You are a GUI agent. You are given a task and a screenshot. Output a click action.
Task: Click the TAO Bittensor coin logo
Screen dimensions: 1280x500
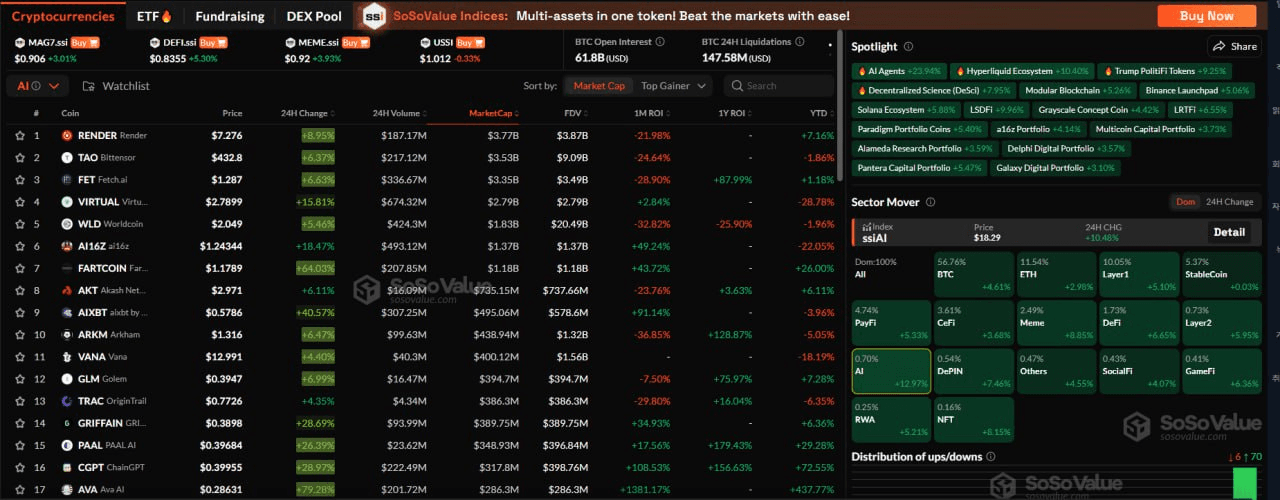[x=67, y=158]
